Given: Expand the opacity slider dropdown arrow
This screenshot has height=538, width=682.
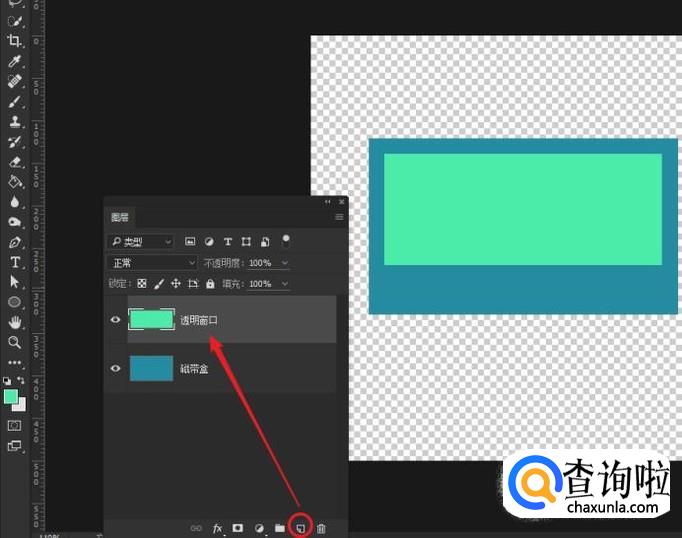Looking at the screenshot, I should 284,263.
